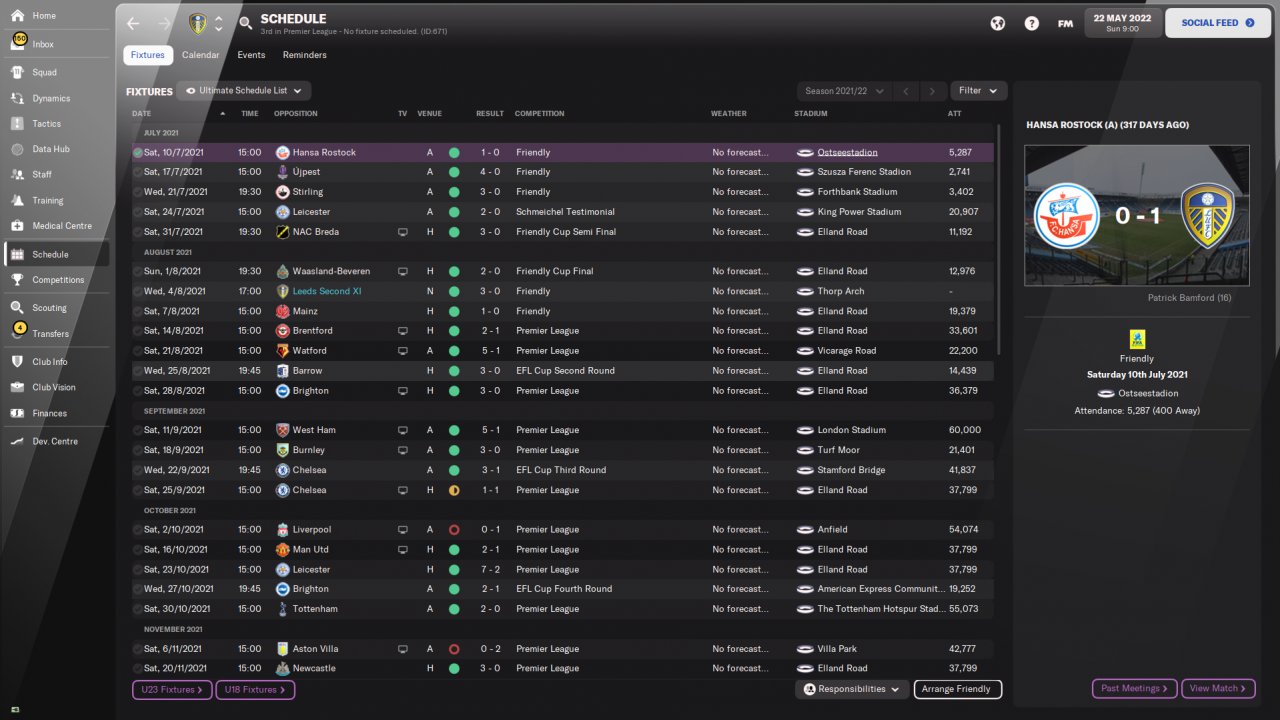
Task: Go to Squad via its shirt icon
Action: click(17, 72)
